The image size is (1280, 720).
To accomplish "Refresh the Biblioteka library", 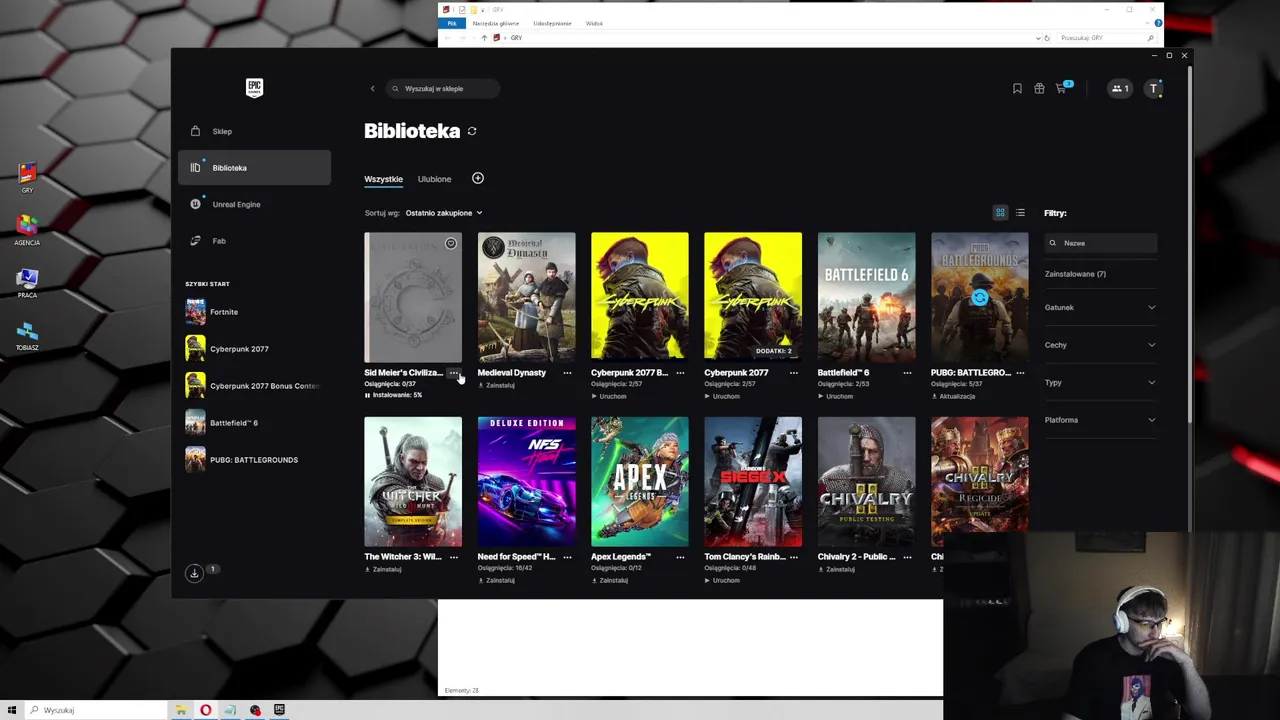I will tap(472, 131).
